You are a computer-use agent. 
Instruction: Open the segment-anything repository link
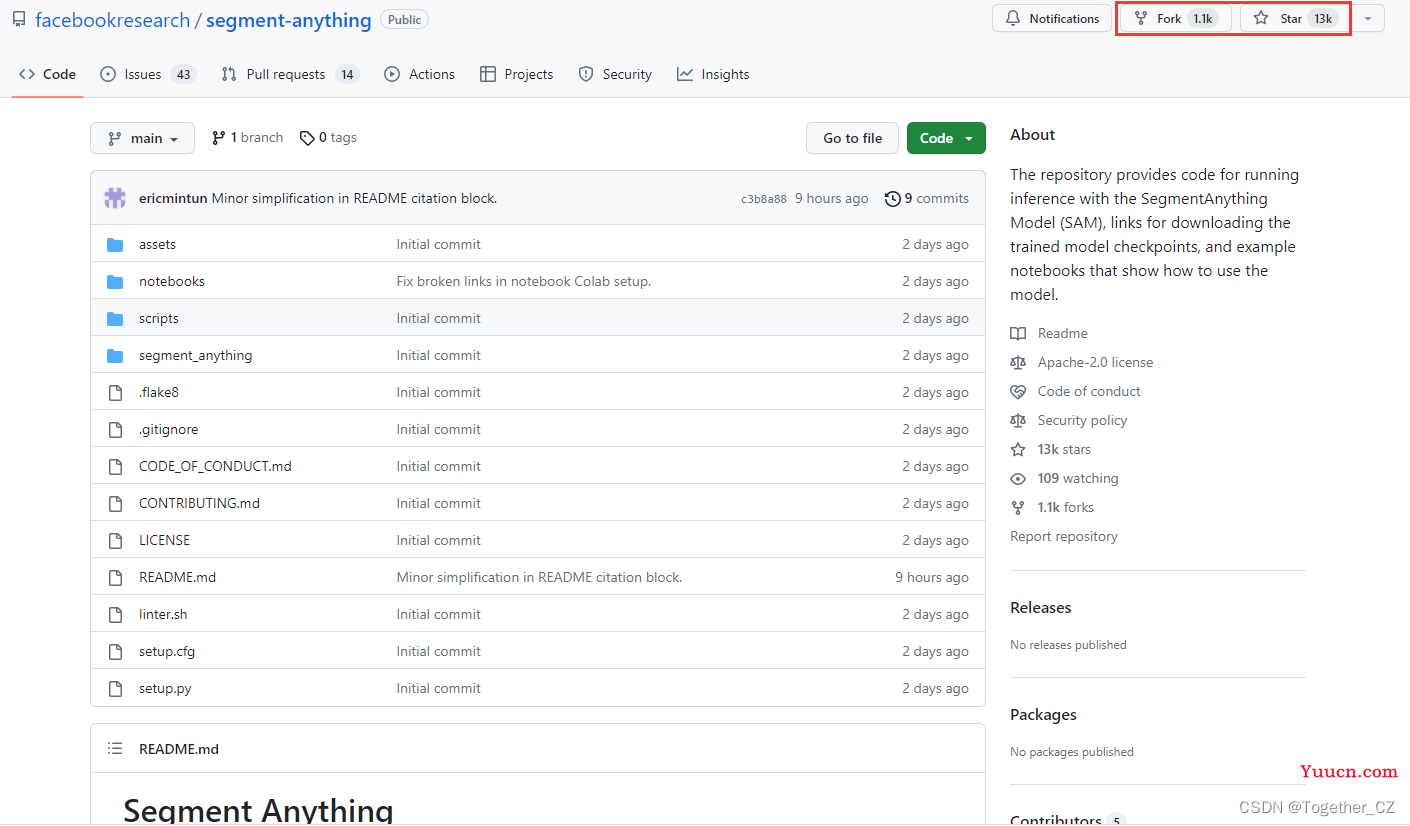click(289, 20)
